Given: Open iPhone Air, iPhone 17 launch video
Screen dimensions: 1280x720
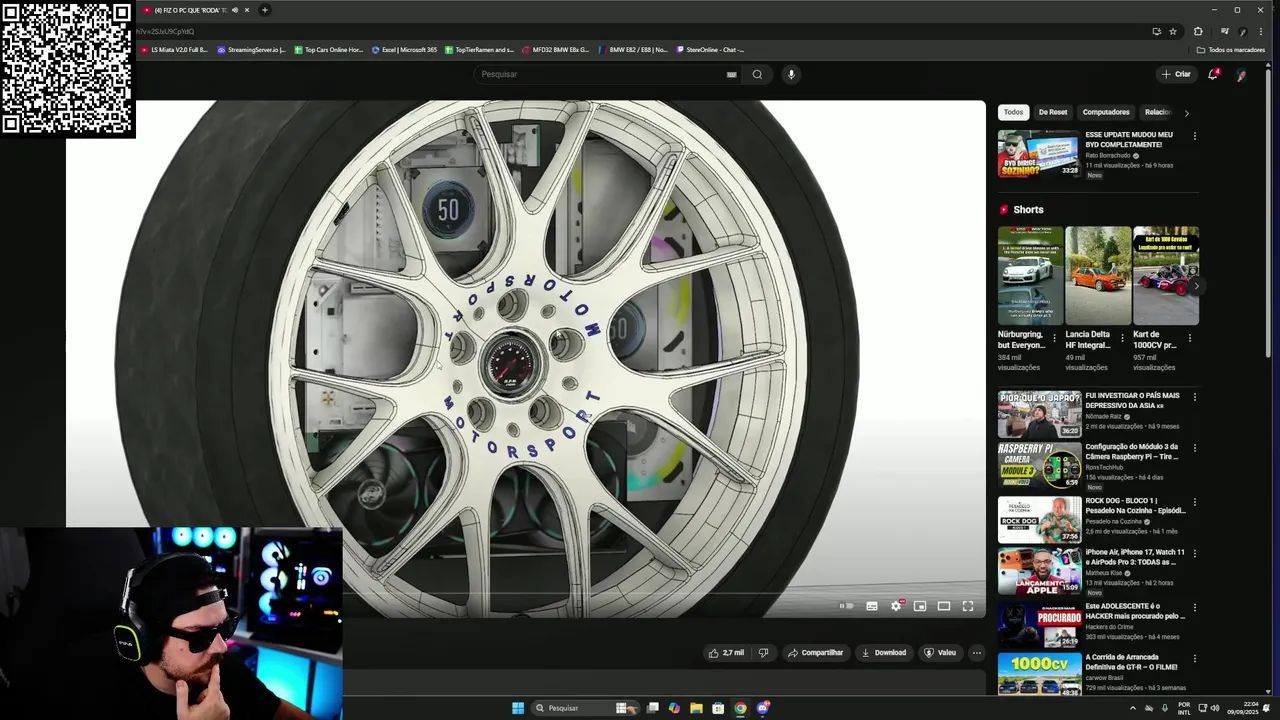Looking at the screenshot, I should [x=1039, y=572].
